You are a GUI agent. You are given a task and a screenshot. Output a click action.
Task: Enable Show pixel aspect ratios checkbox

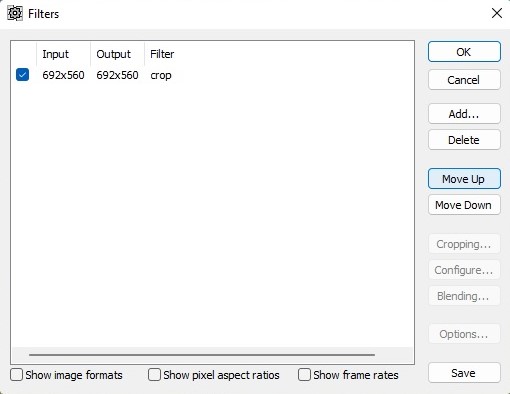coord(154,375)
